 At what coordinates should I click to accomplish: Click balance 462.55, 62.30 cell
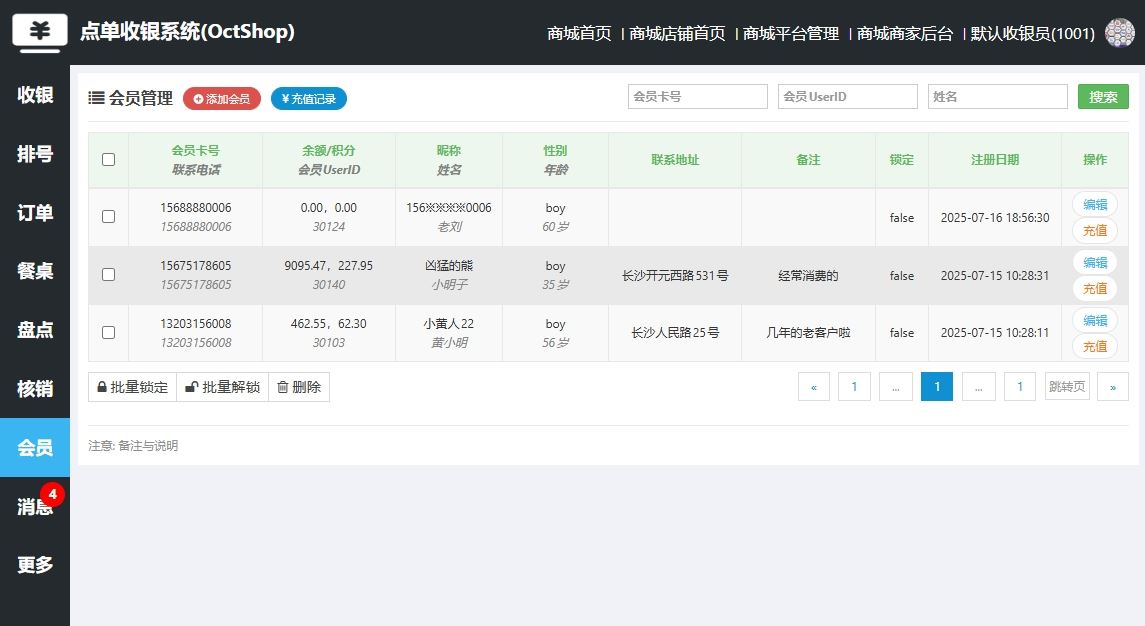click(x=329, y=324)
